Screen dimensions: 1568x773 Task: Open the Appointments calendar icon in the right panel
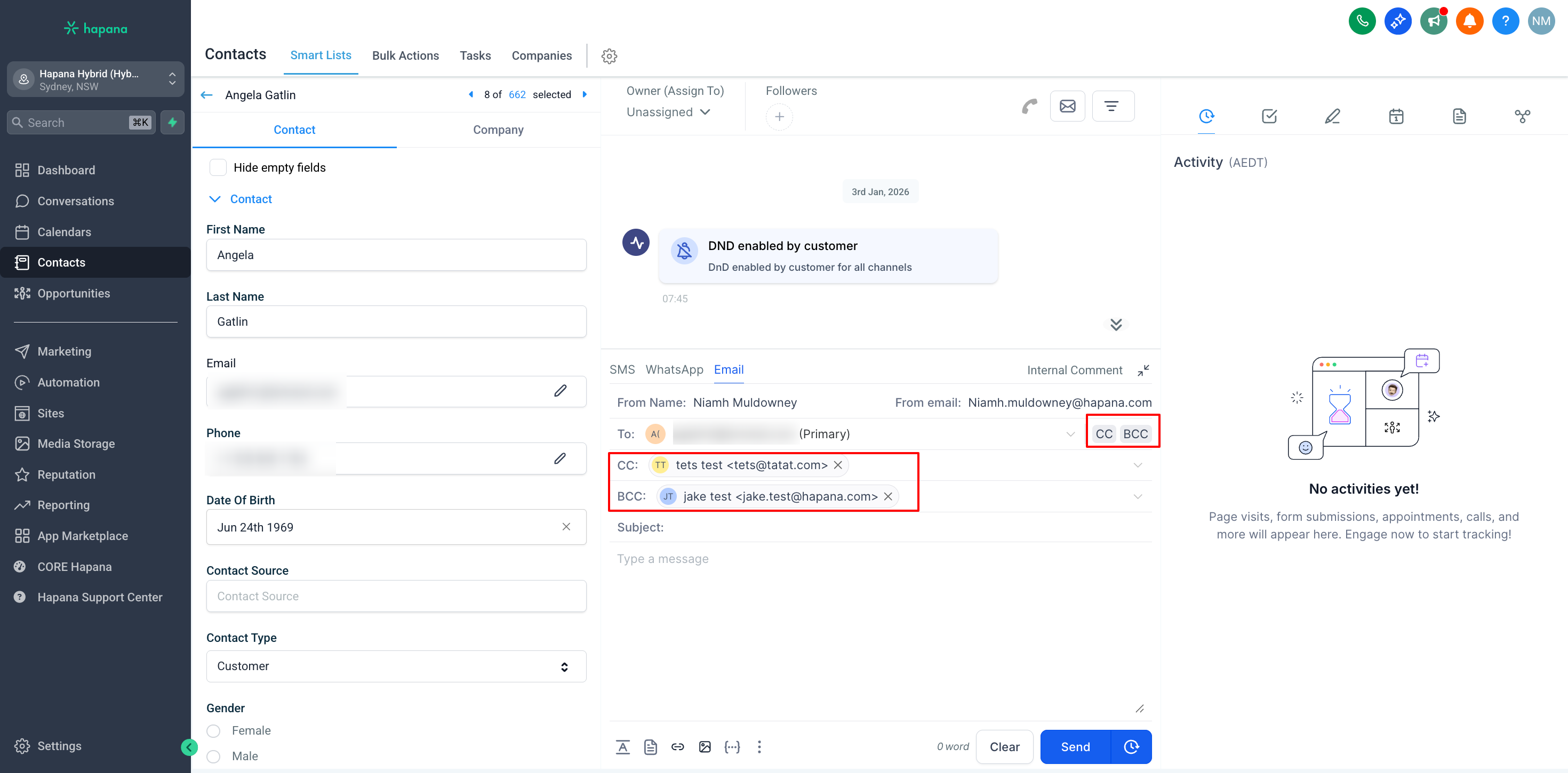[1396, 116]
